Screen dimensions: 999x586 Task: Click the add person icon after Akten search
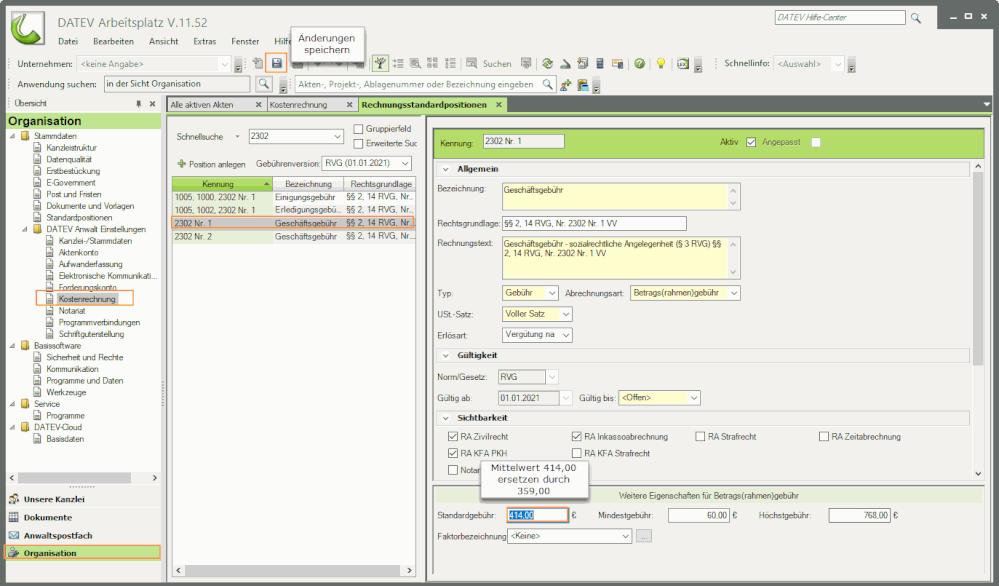tap(565, 85)
